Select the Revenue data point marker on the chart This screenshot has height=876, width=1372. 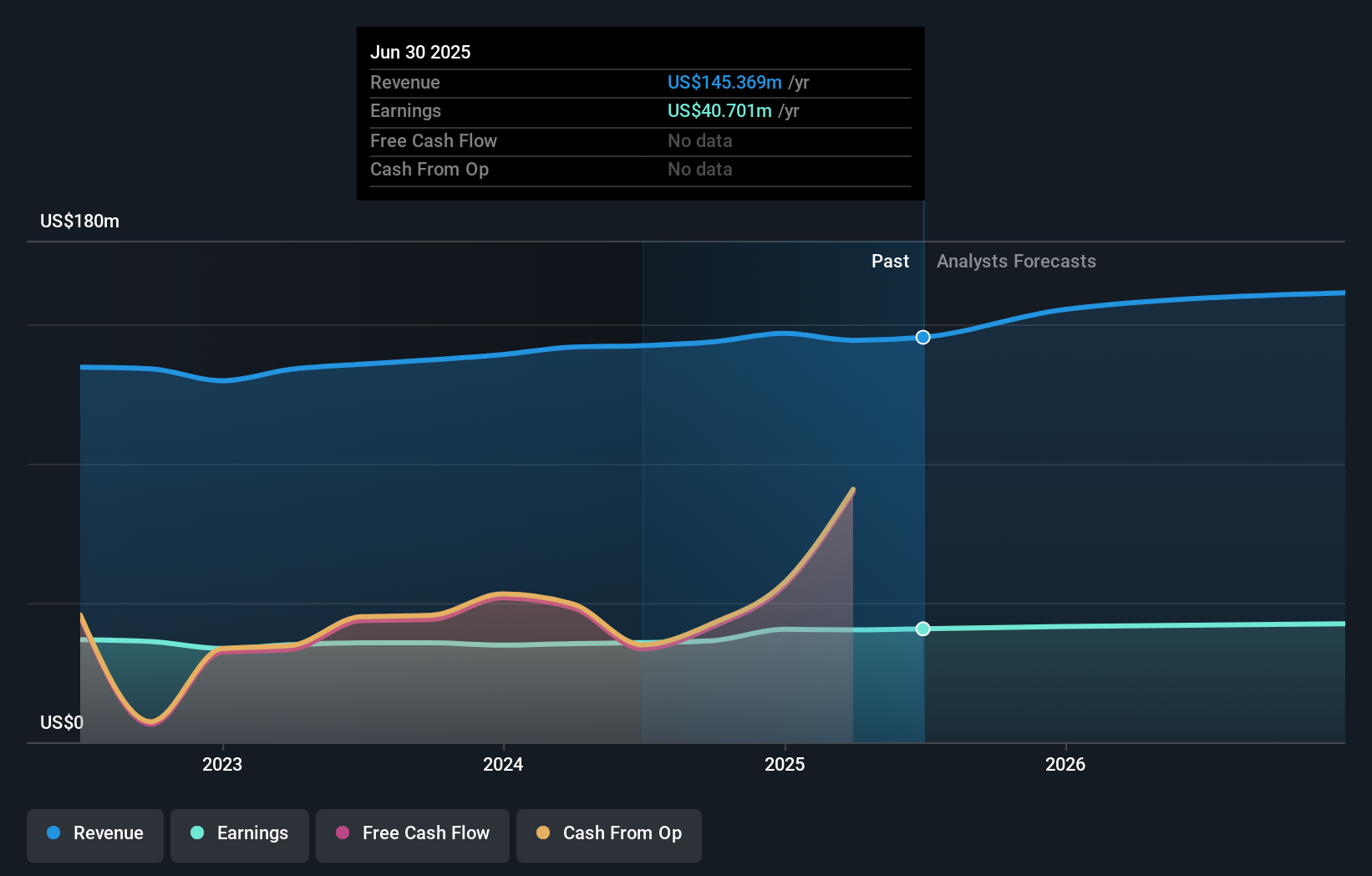[922, 338]
